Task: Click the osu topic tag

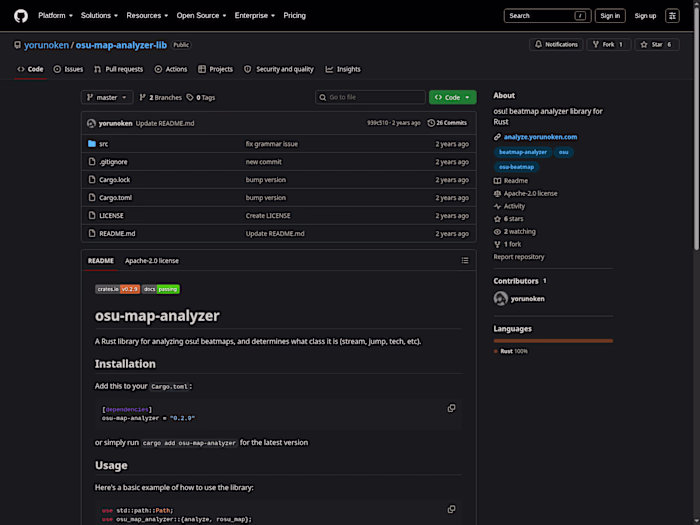Action: (563, 152)
